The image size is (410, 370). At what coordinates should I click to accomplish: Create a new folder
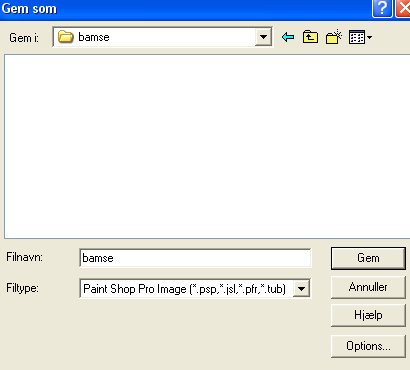[x=334, y=37]
